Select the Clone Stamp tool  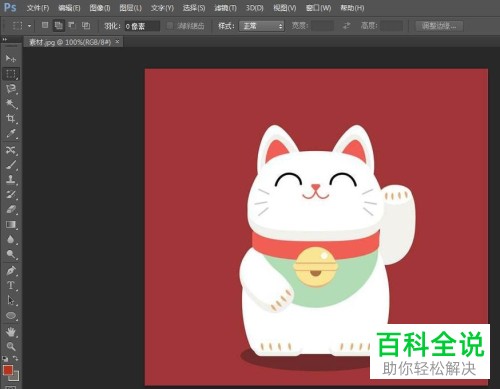(x=11, y=180)
